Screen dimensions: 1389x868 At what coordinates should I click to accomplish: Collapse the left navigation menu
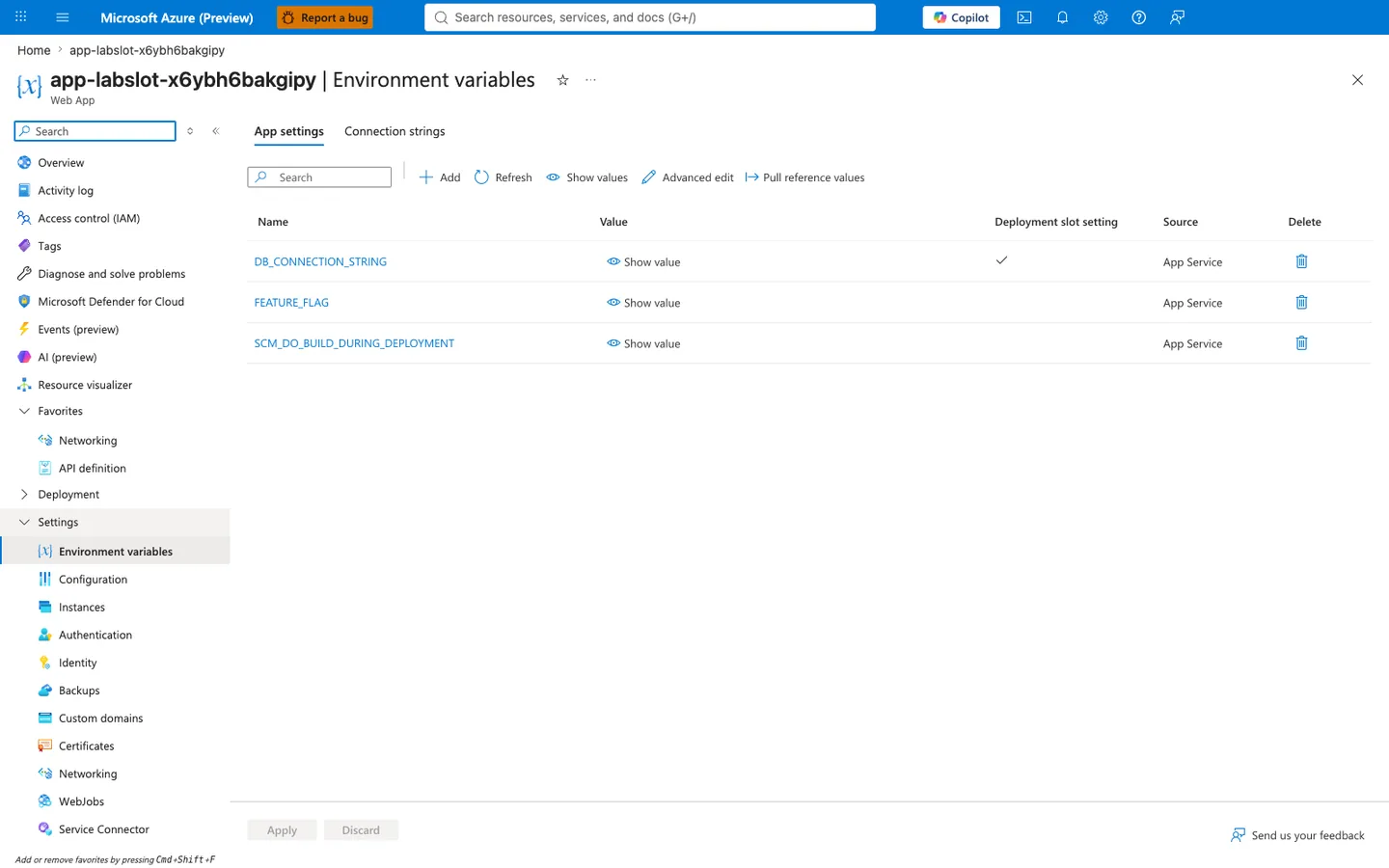(216, 131)
